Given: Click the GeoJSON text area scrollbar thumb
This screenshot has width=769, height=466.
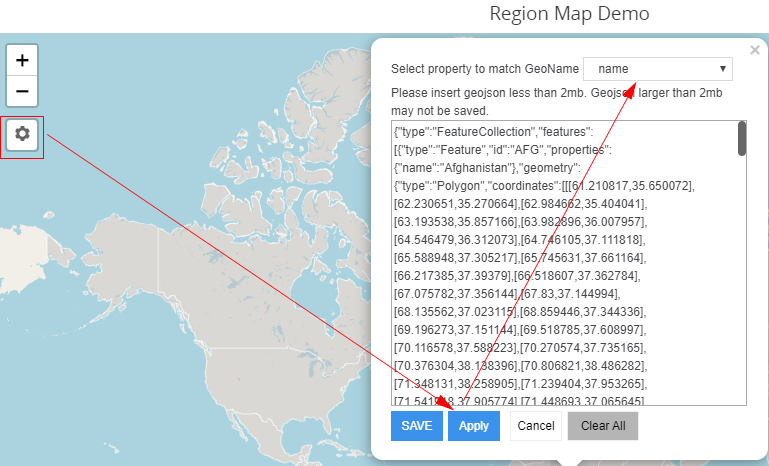Looking at the screenshot, I should point(742,139).
